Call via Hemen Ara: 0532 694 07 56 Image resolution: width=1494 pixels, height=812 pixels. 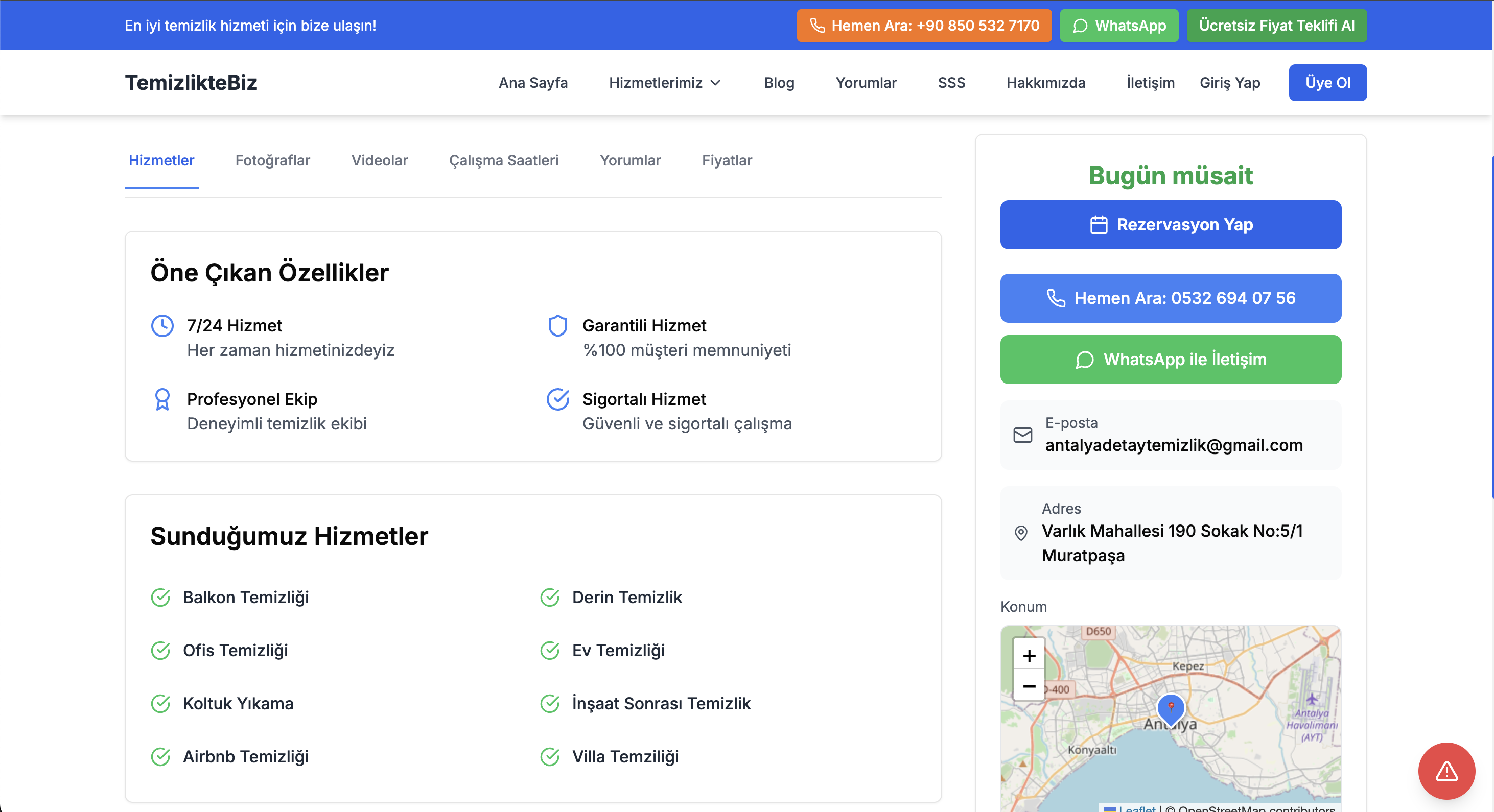(x=1171, y=298)
